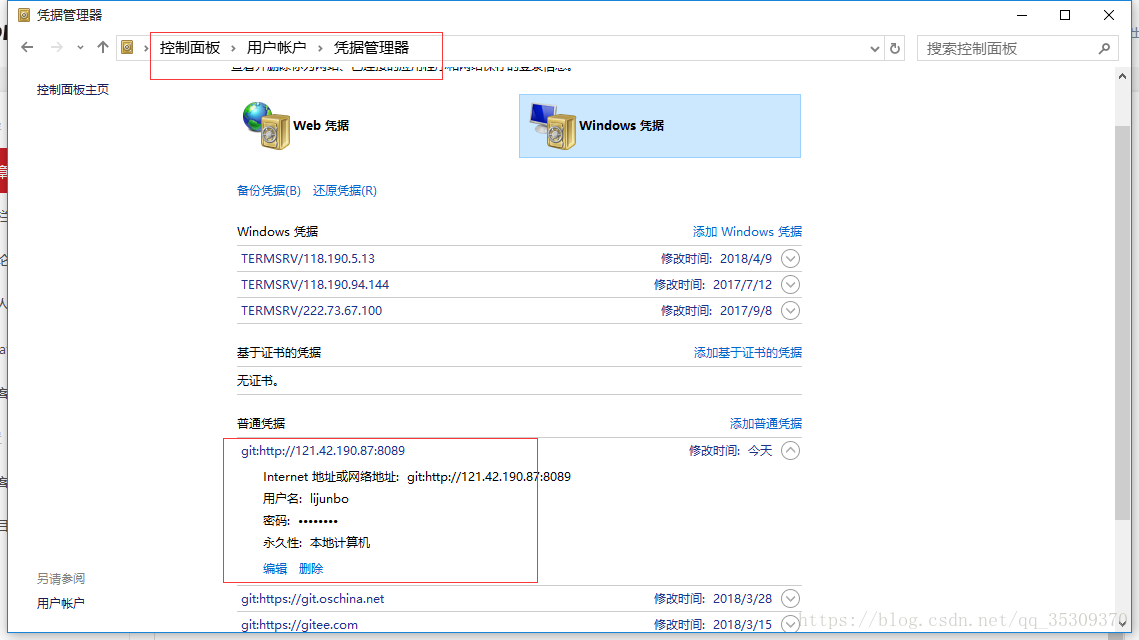Open git:https://git.oschina.net credential entry
Image resolution: width=1139 pixels, height=640 pixels.
tap(312, 599)
